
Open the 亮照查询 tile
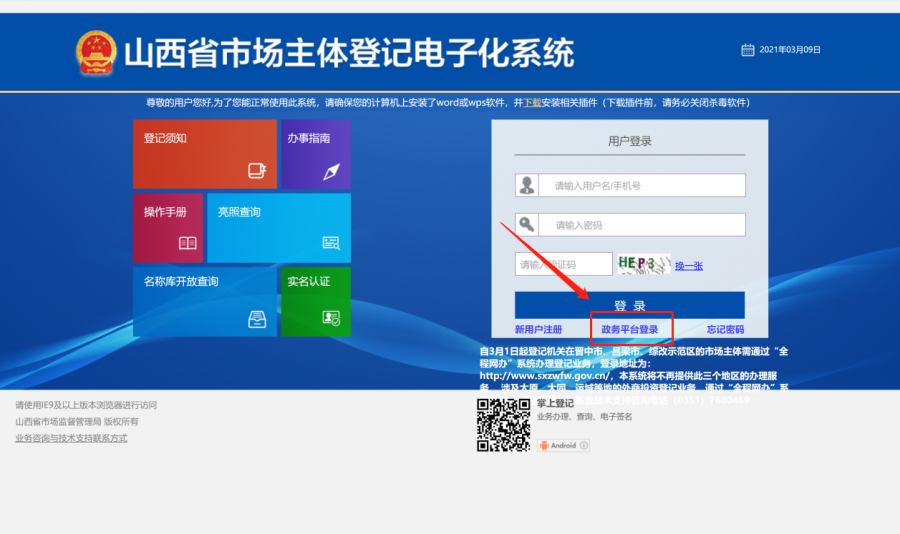279,228
